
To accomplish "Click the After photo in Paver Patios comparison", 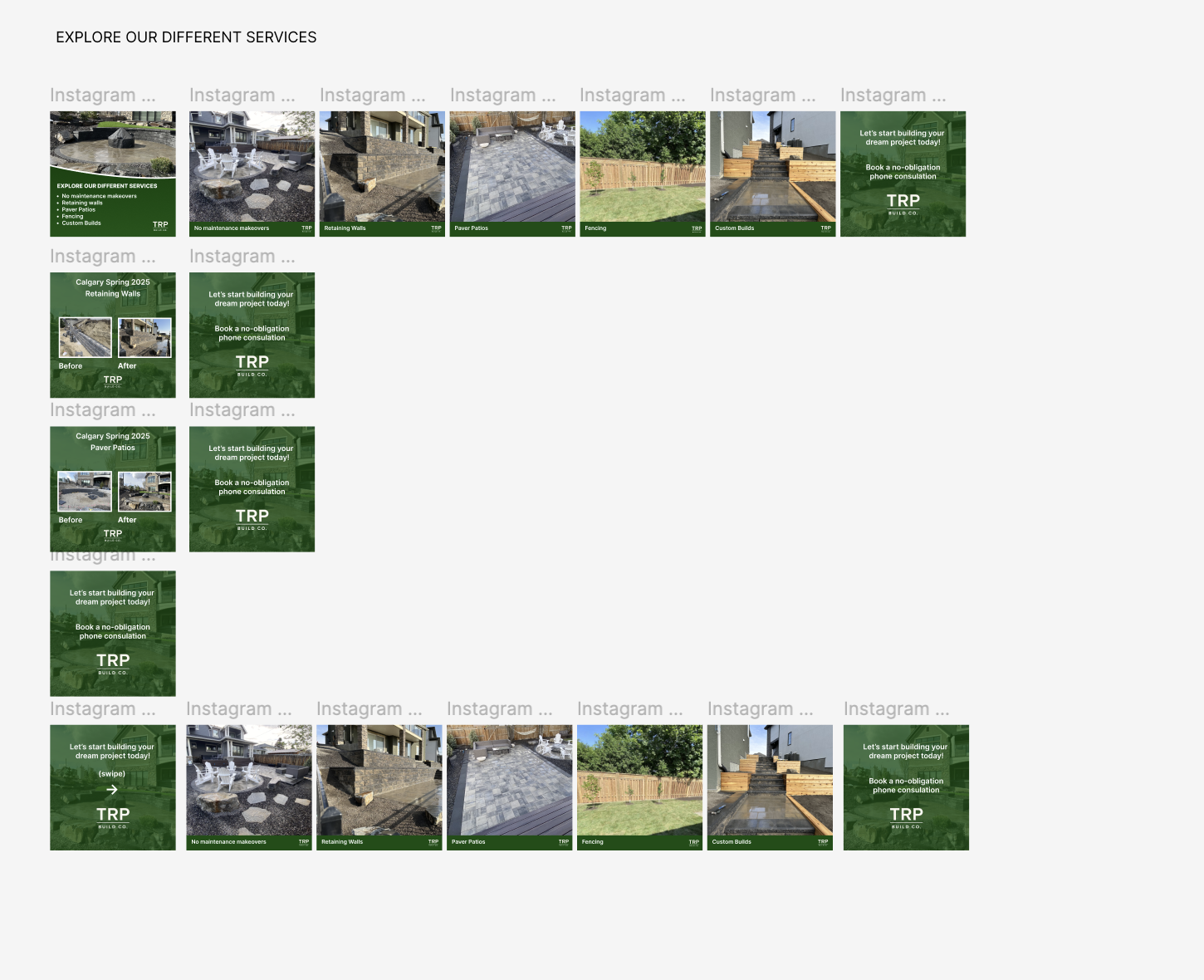I will pos(144,492).
